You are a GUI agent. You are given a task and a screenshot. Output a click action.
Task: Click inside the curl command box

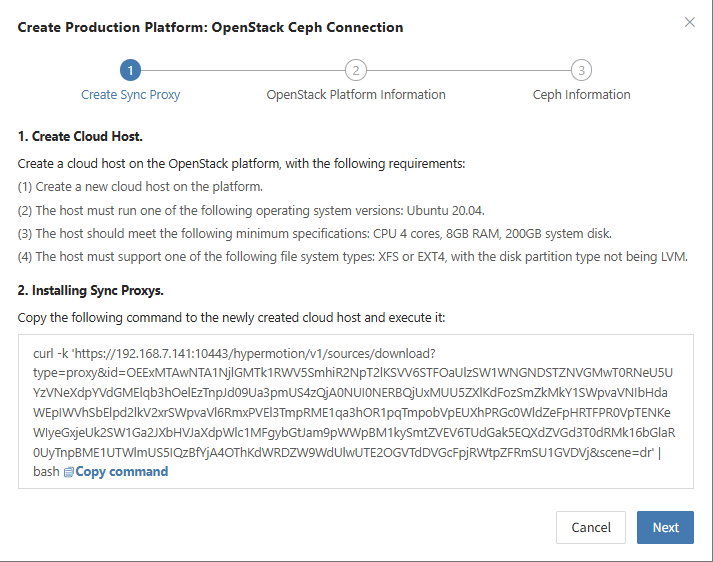(x=356, y=411)
